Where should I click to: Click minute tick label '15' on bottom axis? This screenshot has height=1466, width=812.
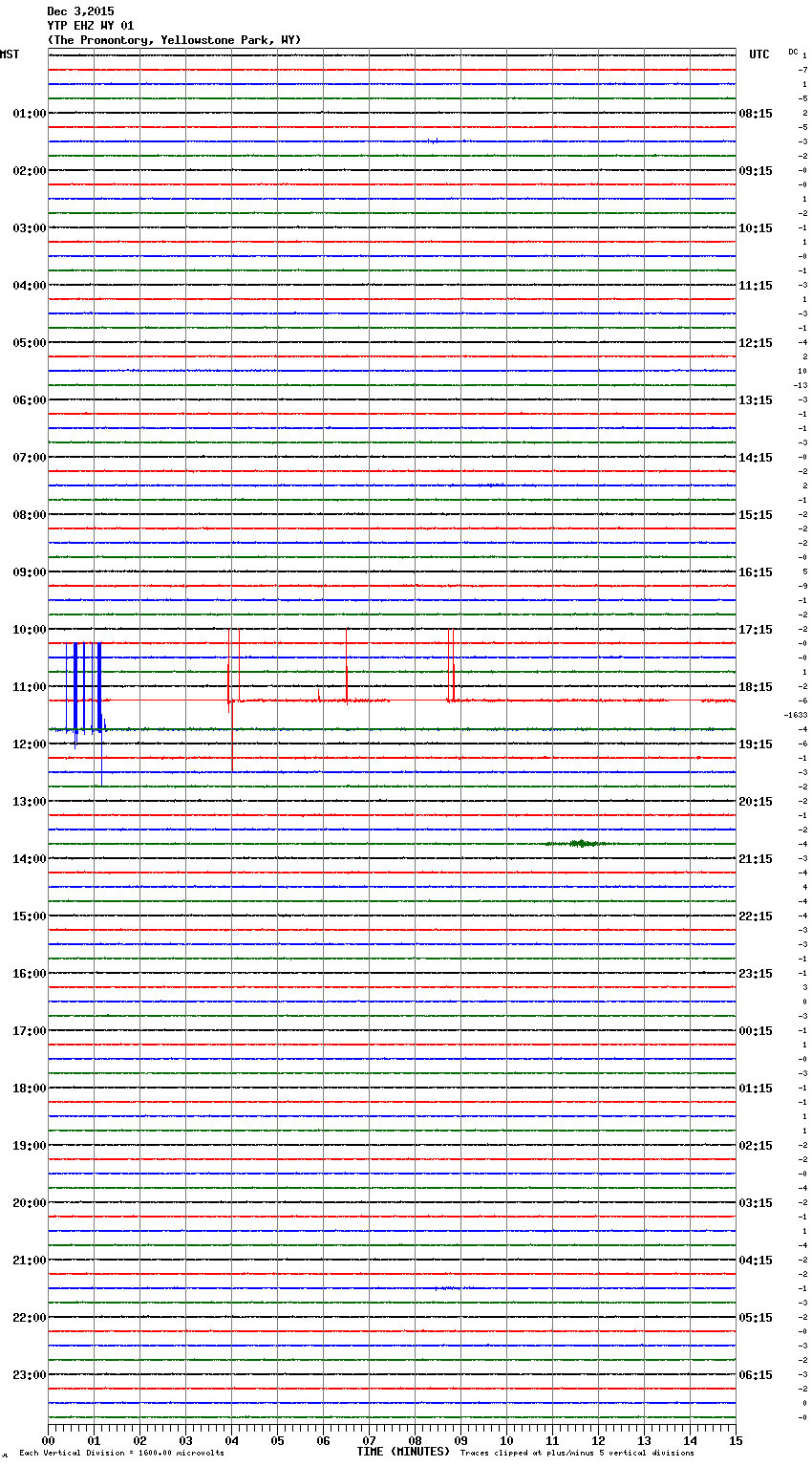(x=736, y=1440)
